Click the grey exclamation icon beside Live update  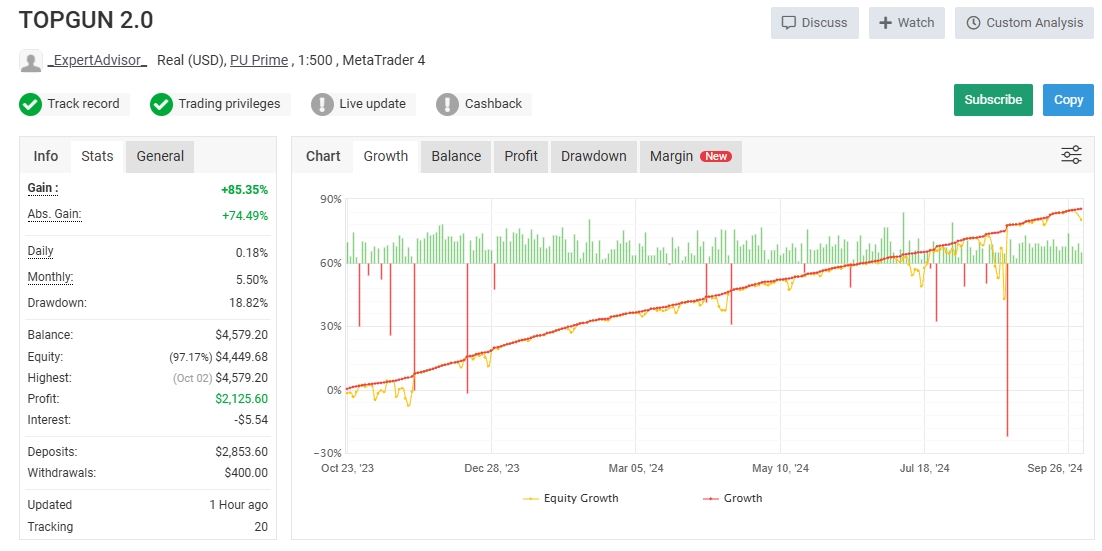pyautogui.click(x=322, y=105)
